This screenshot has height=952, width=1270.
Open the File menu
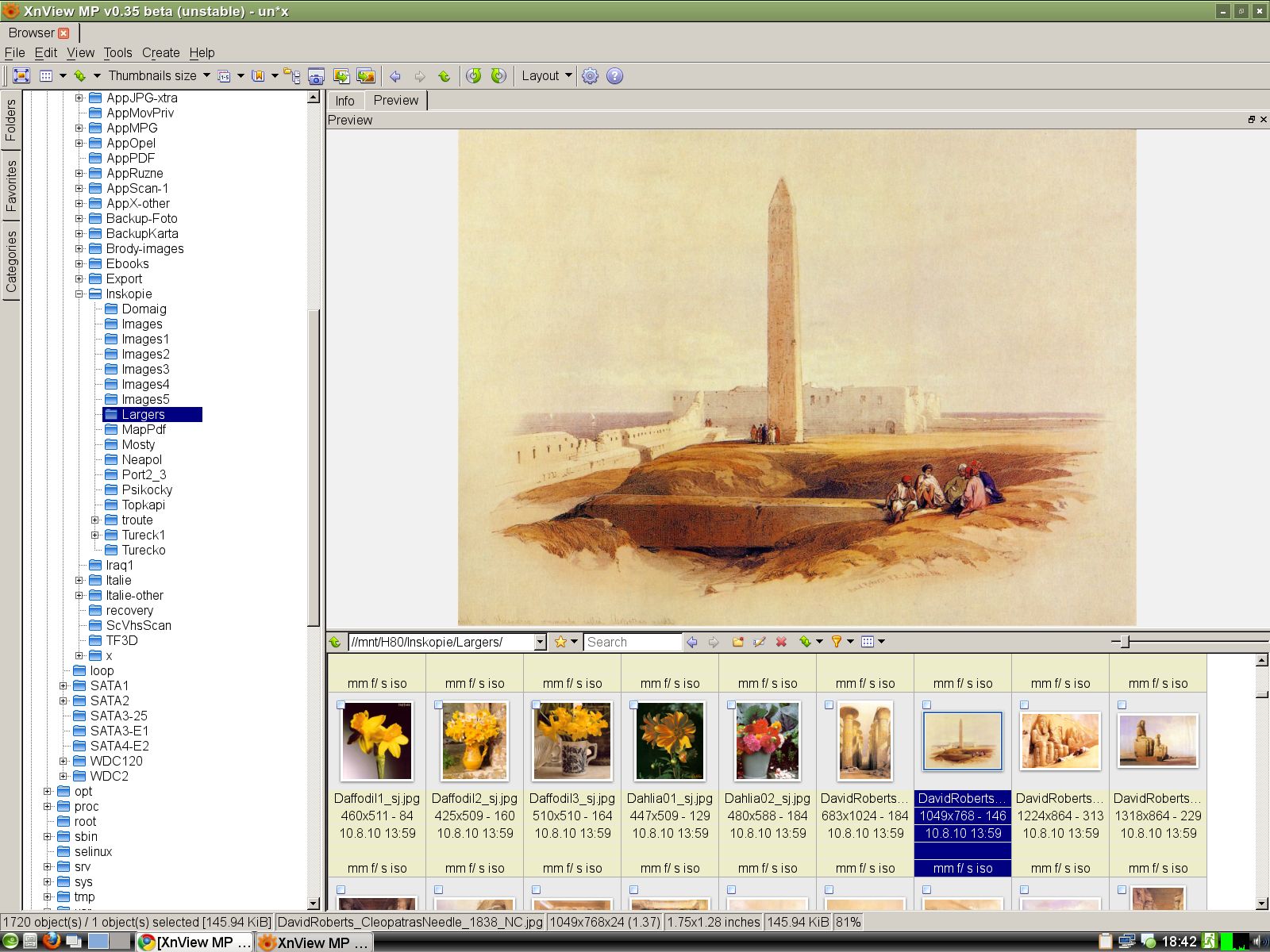click(15, 52)
